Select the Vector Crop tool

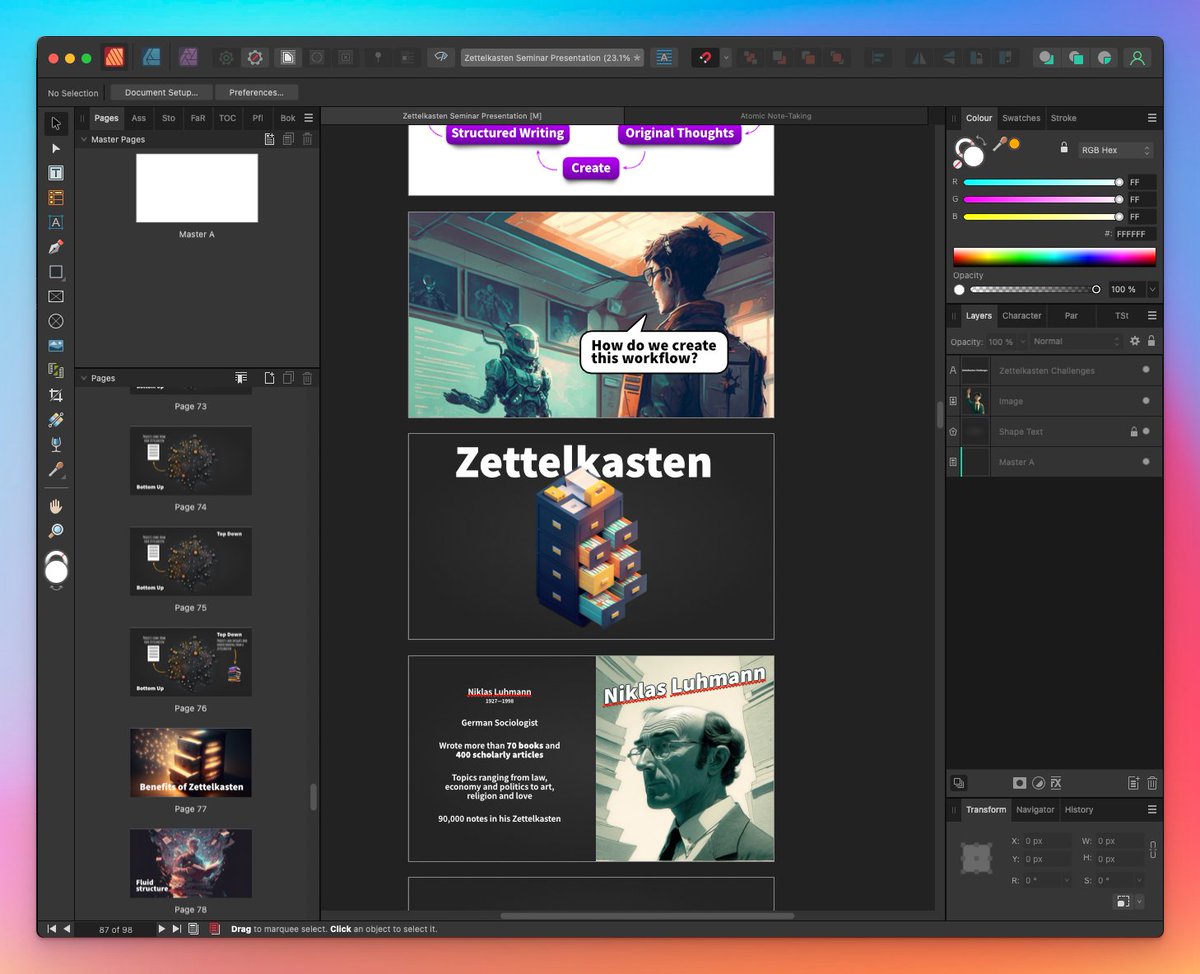tap(56, 395)
